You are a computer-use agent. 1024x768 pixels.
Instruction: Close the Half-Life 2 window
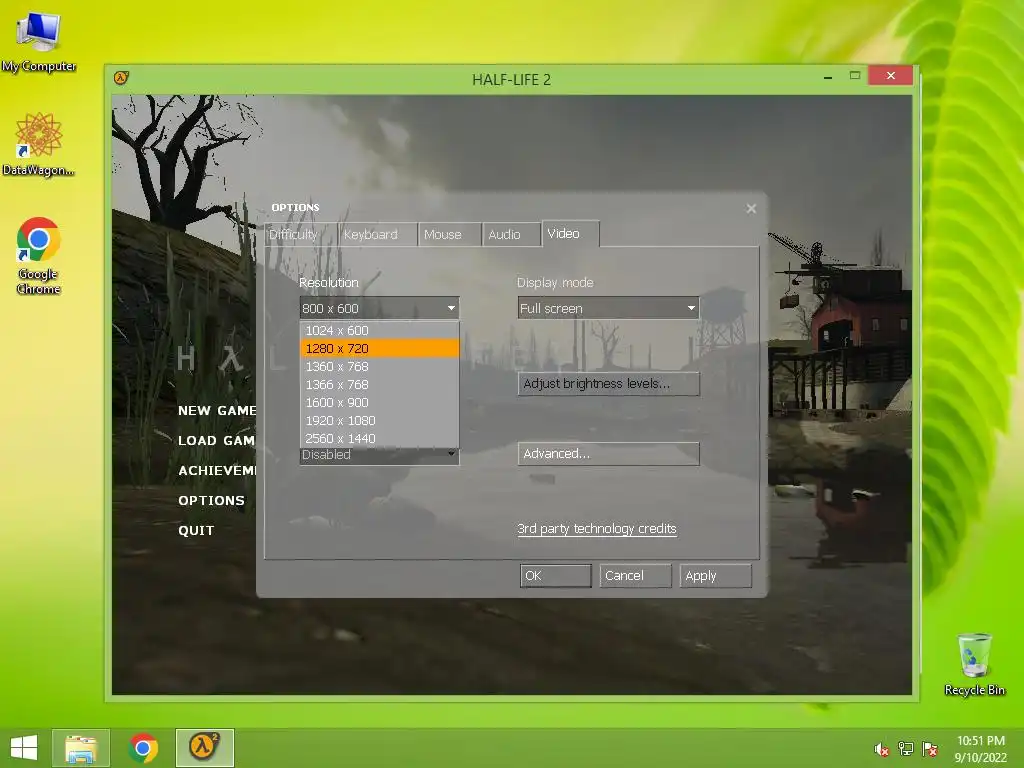[891, 76]
